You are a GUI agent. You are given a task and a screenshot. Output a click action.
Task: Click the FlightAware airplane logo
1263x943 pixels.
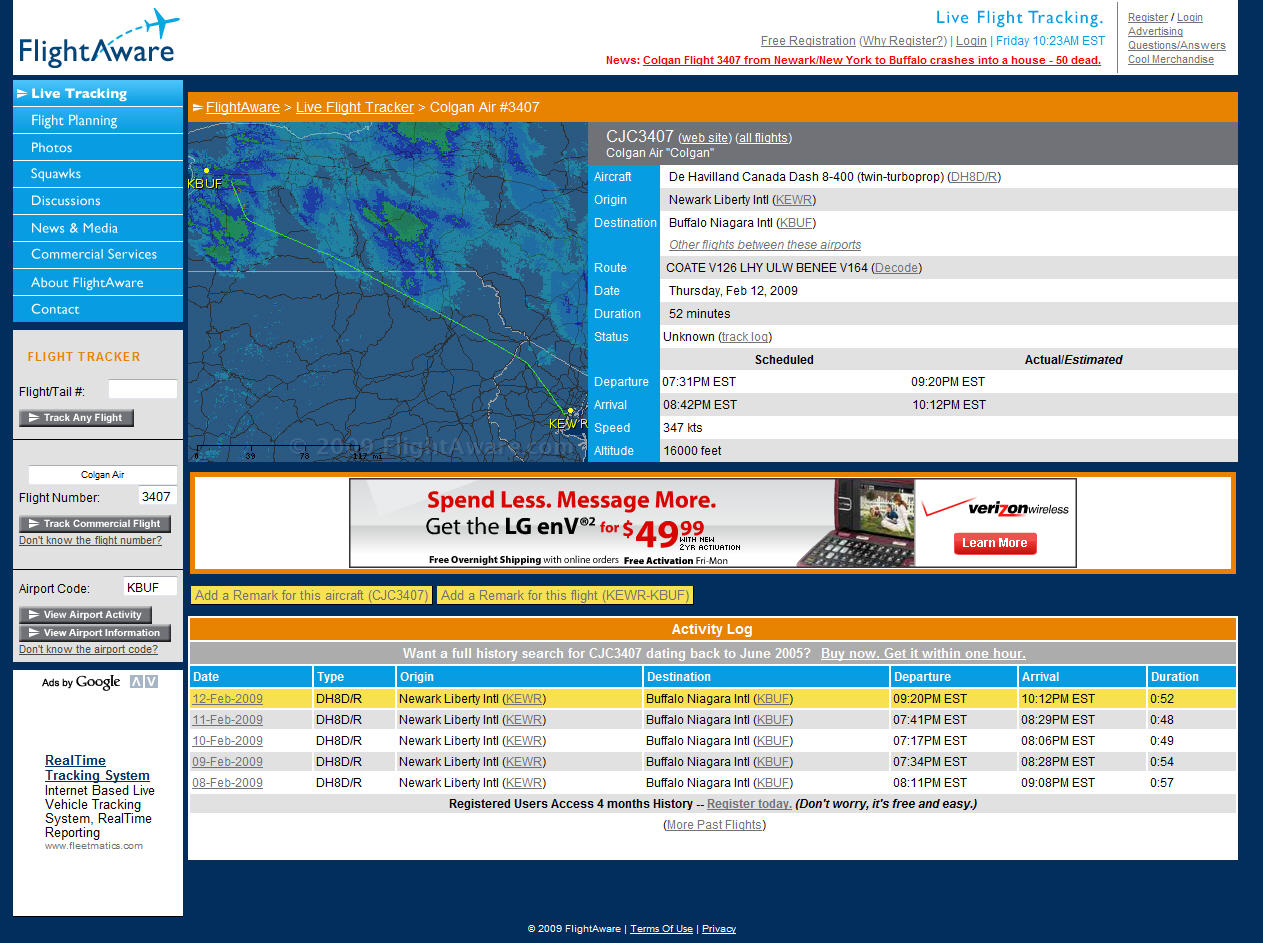click(x=97, y=39)
